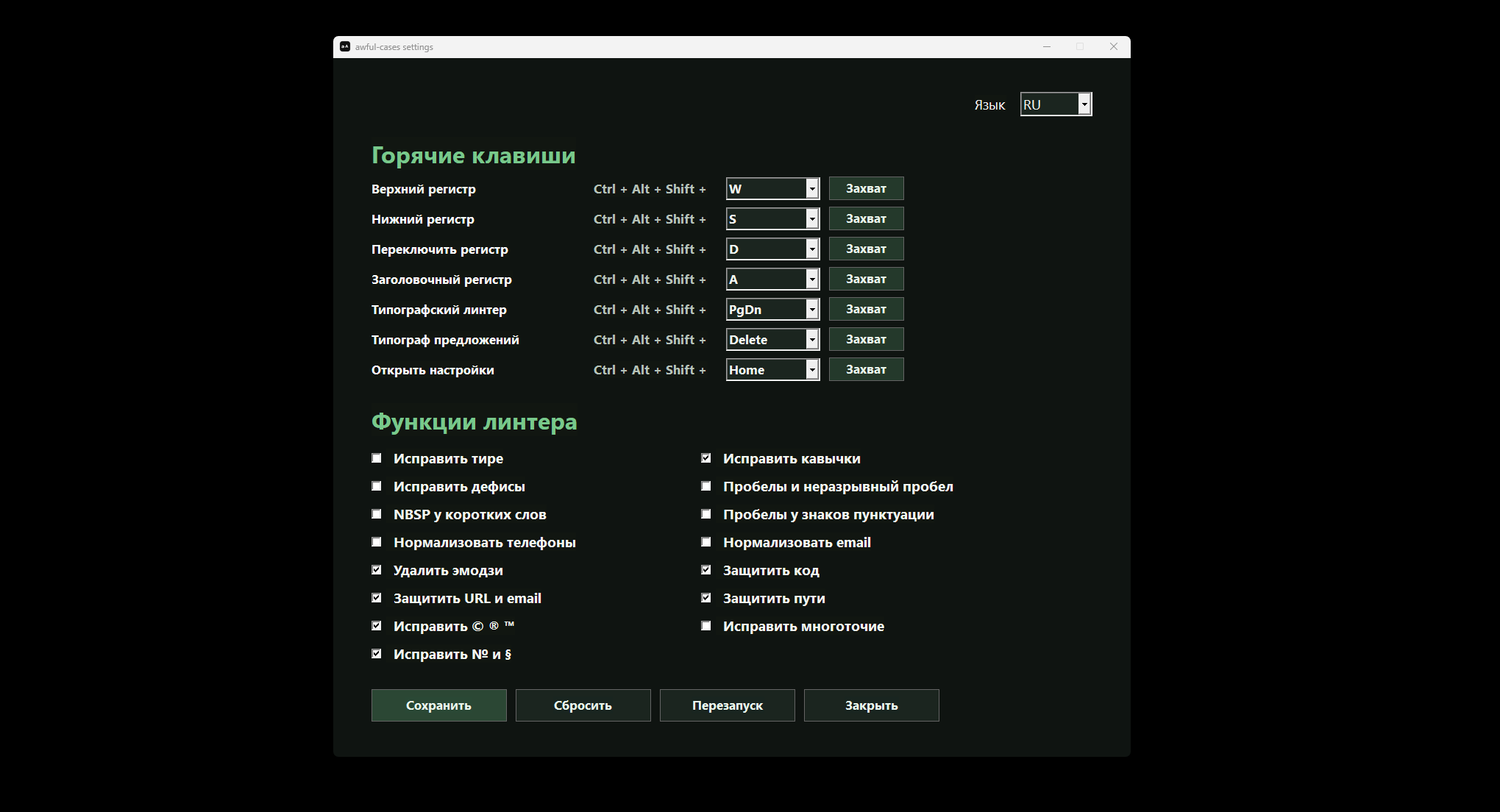Click the Функции линтера heading
The width and height of the screenshot is (1500, 812).
point(474,422)
